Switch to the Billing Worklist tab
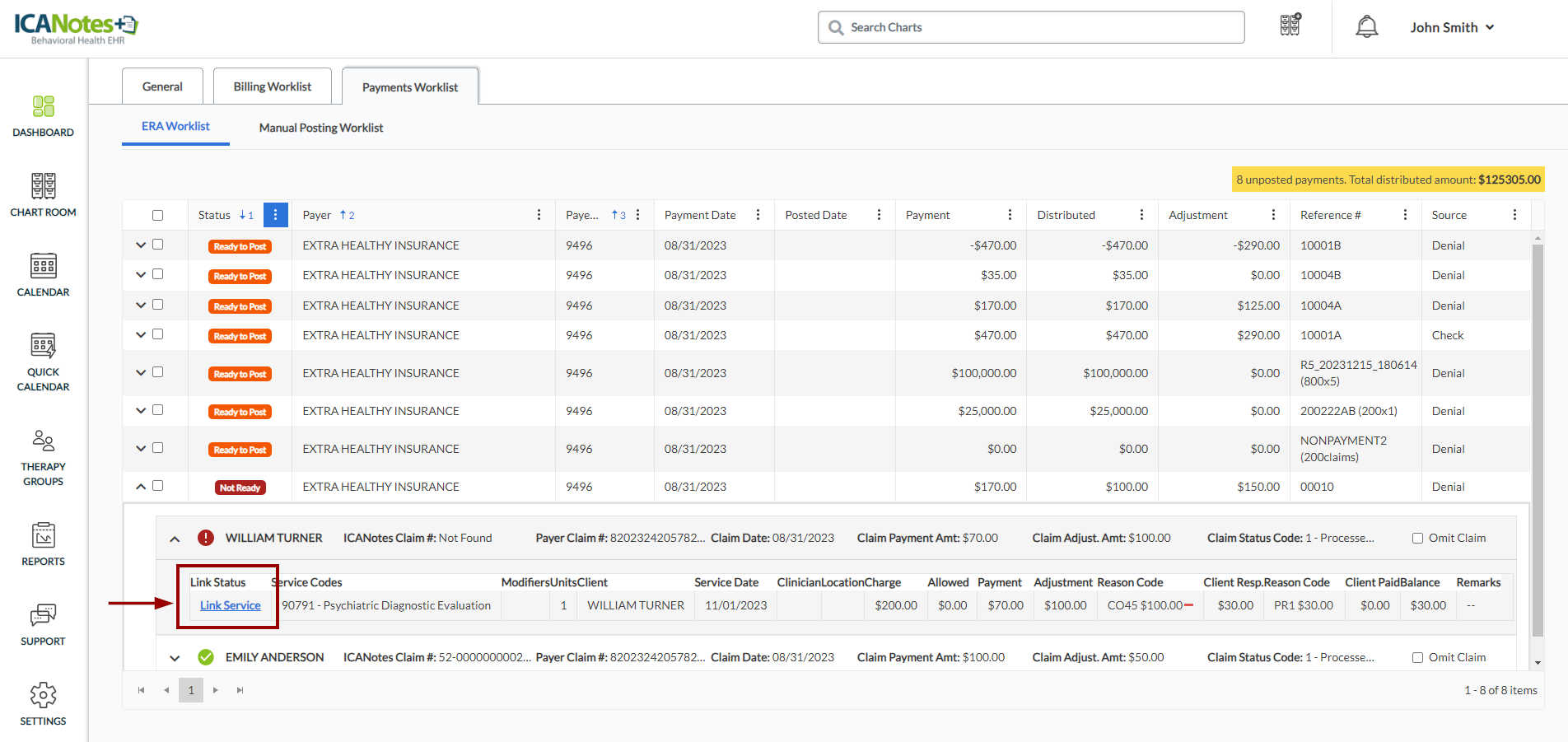Image resolution: width=1568 pixels, height=742 pixels. point(273,86)
